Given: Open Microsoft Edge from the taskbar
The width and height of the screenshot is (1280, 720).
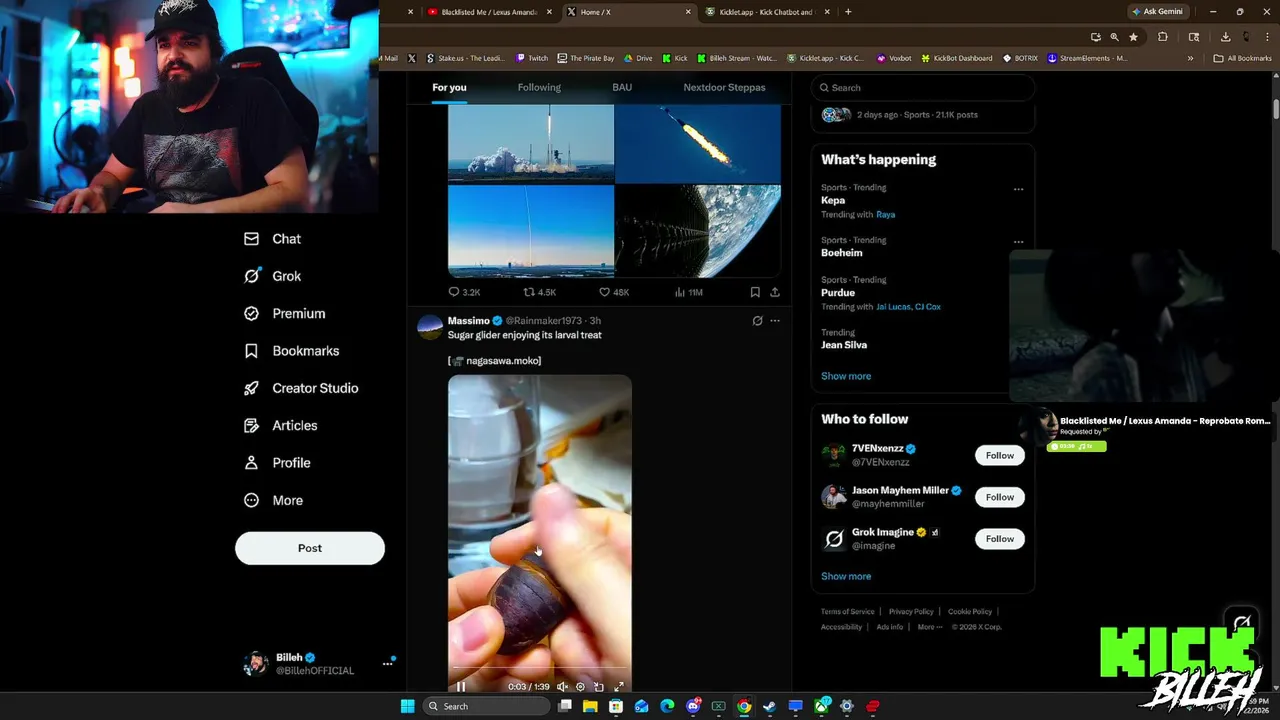Looking at the screenshot, I should (667, 706).
